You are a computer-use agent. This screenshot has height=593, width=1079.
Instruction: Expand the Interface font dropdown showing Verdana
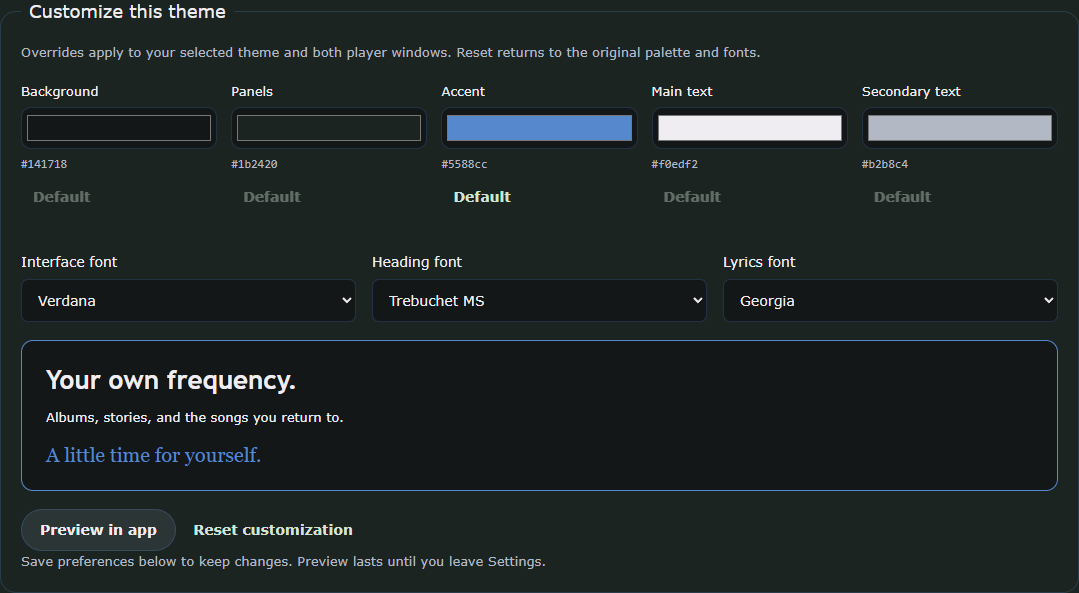189,301
